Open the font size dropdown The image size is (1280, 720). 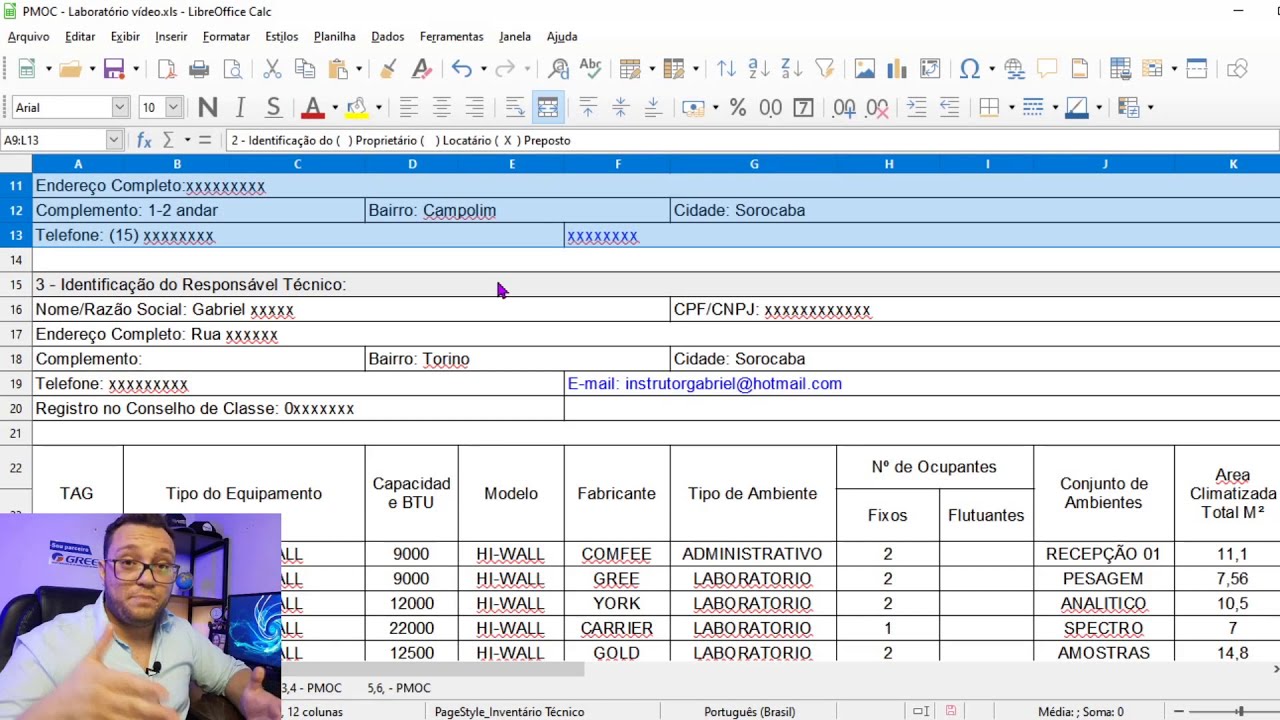pyautogui.click(x=173, y=107)
